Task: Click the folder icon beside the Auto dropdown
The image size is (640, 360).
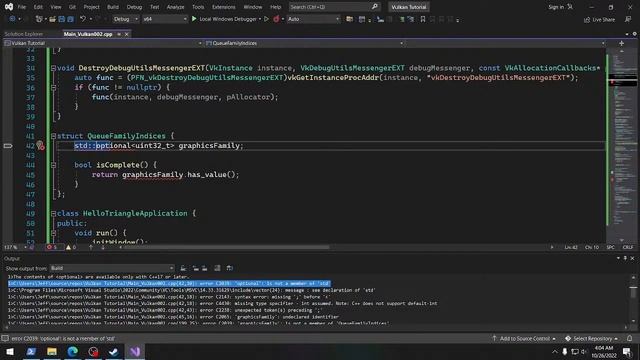Action: click(349, 19)
